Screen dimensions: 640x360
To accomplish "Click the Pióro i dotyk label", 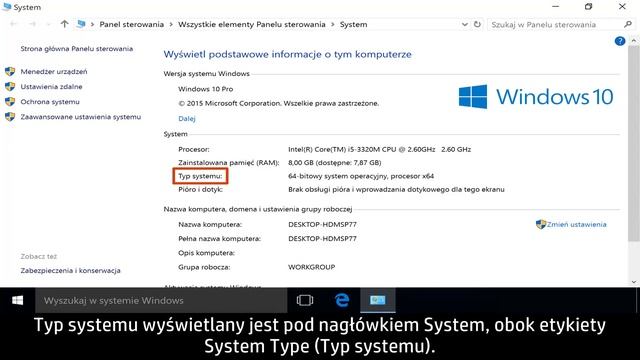I will click(x=200, y=189).
